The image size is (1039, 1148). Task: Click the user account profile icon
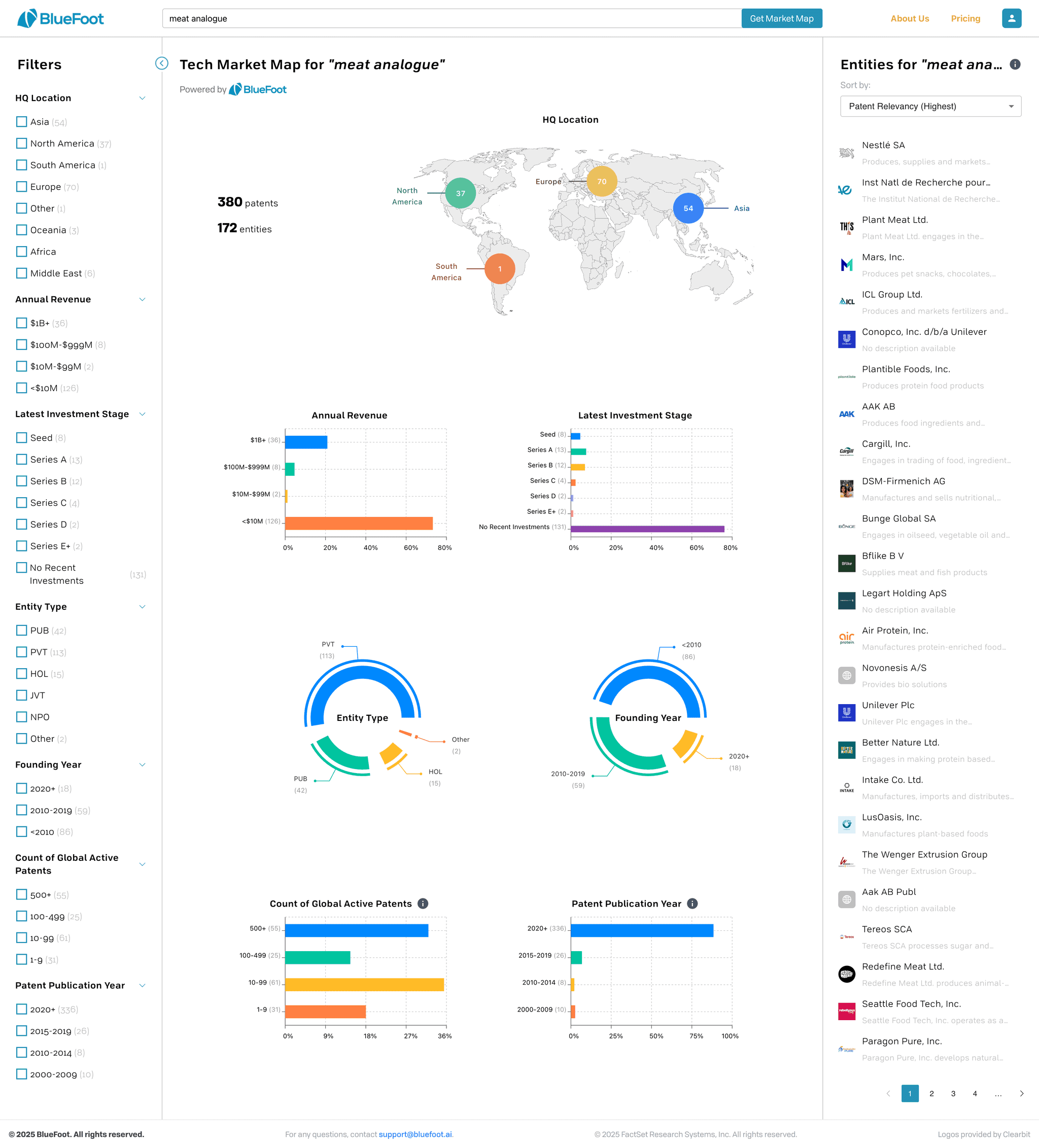coord(1011,18)
